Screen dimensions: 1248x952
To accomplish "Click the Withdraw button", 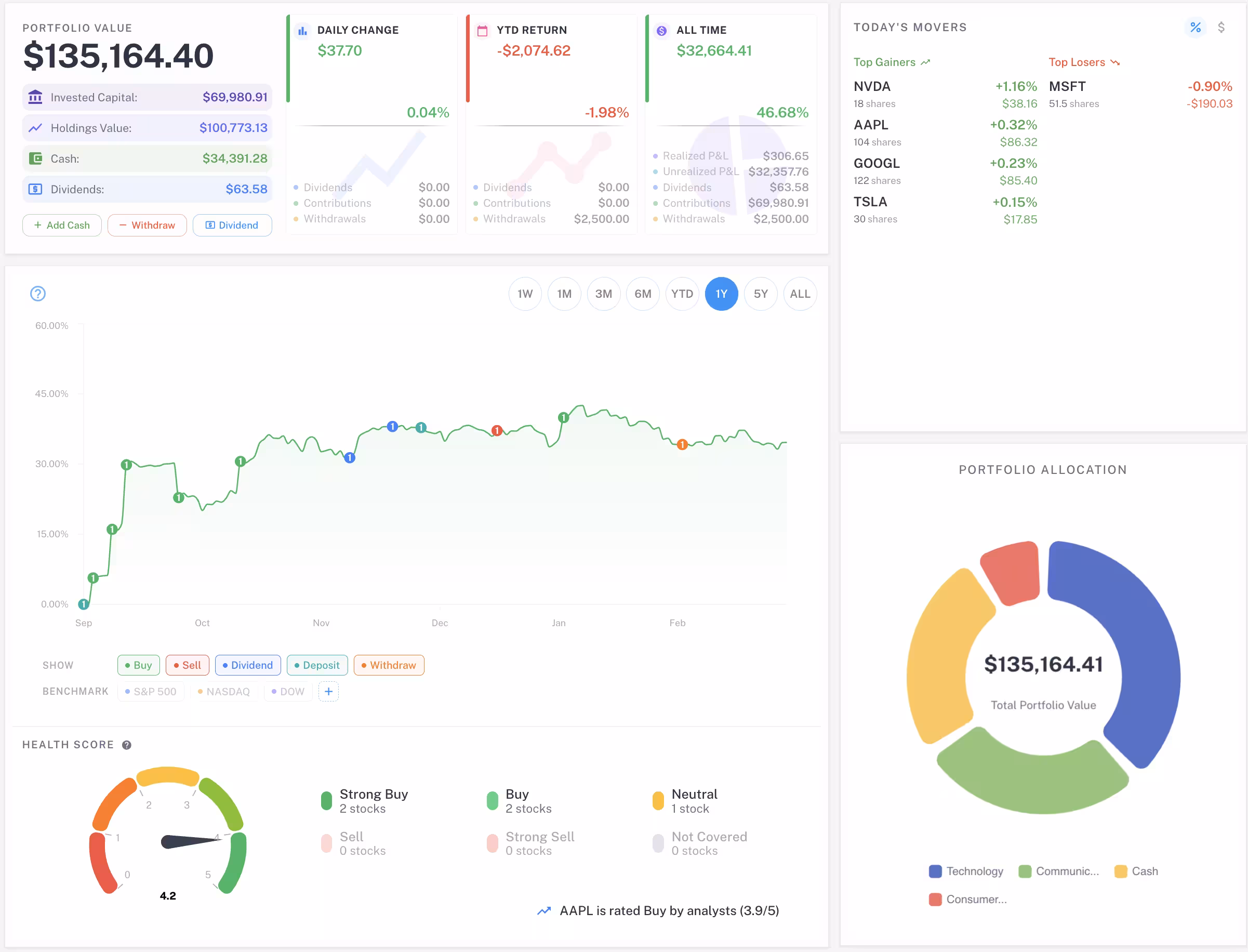I will 147,225.
